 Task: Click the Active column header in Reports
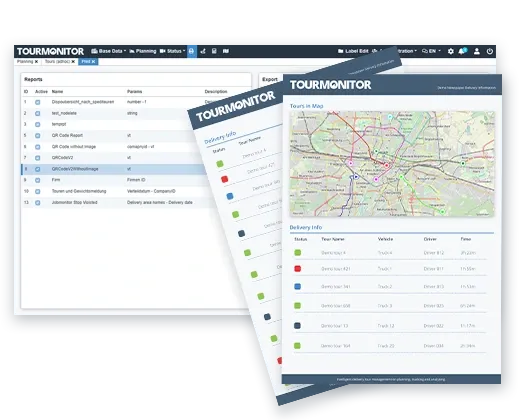[x=41, y=92]
